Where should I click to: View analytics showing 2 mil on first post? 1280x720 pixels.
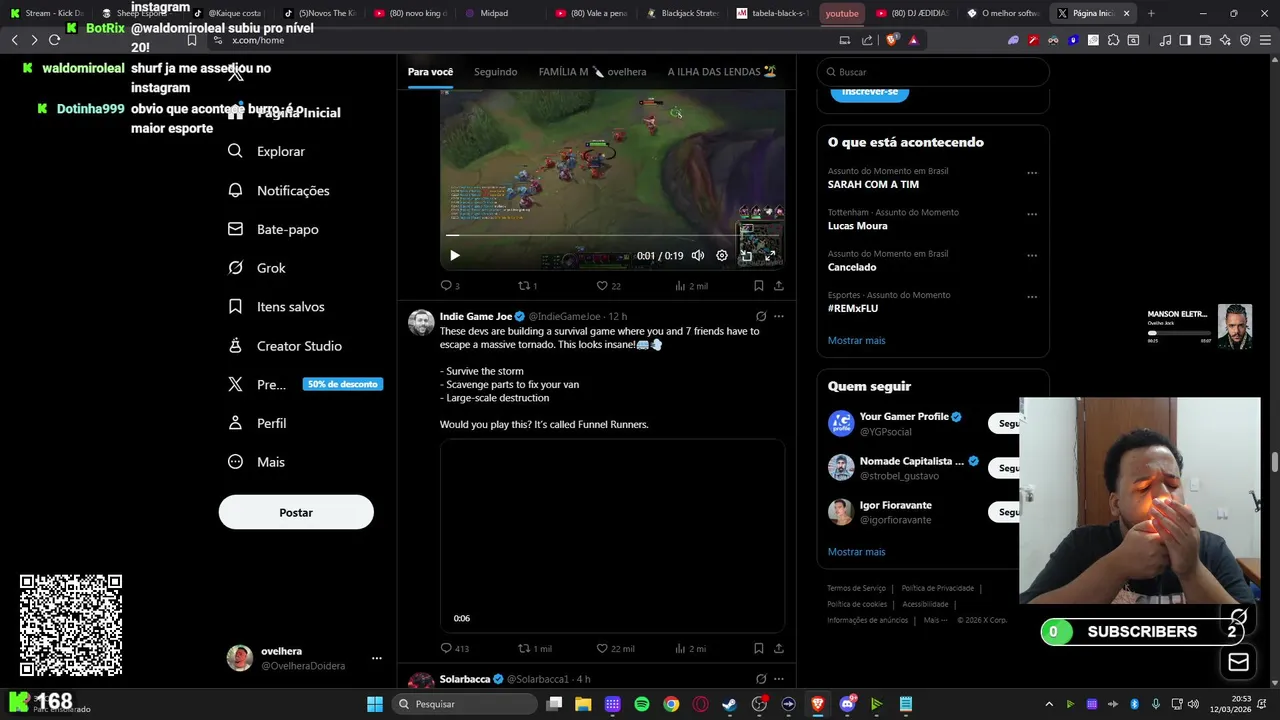pyautogui.click(x=691, y=286)
